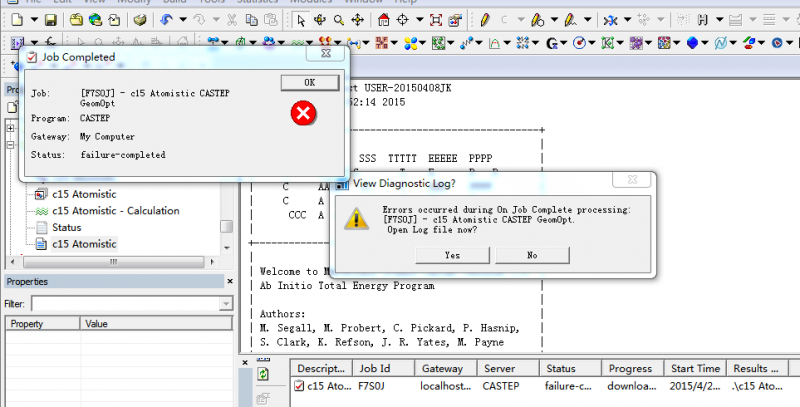The height and width of the screenshot is (407, 800).
Task: Click the Save floppy disk icon
Action: tap(51, 20)
